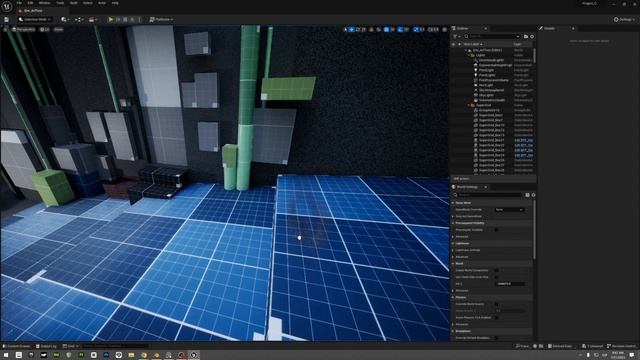Select ExponentialHeightFog actor in Outliner
Image resolution: width=640 pixels, height=360 pixels.
point(495,65)
